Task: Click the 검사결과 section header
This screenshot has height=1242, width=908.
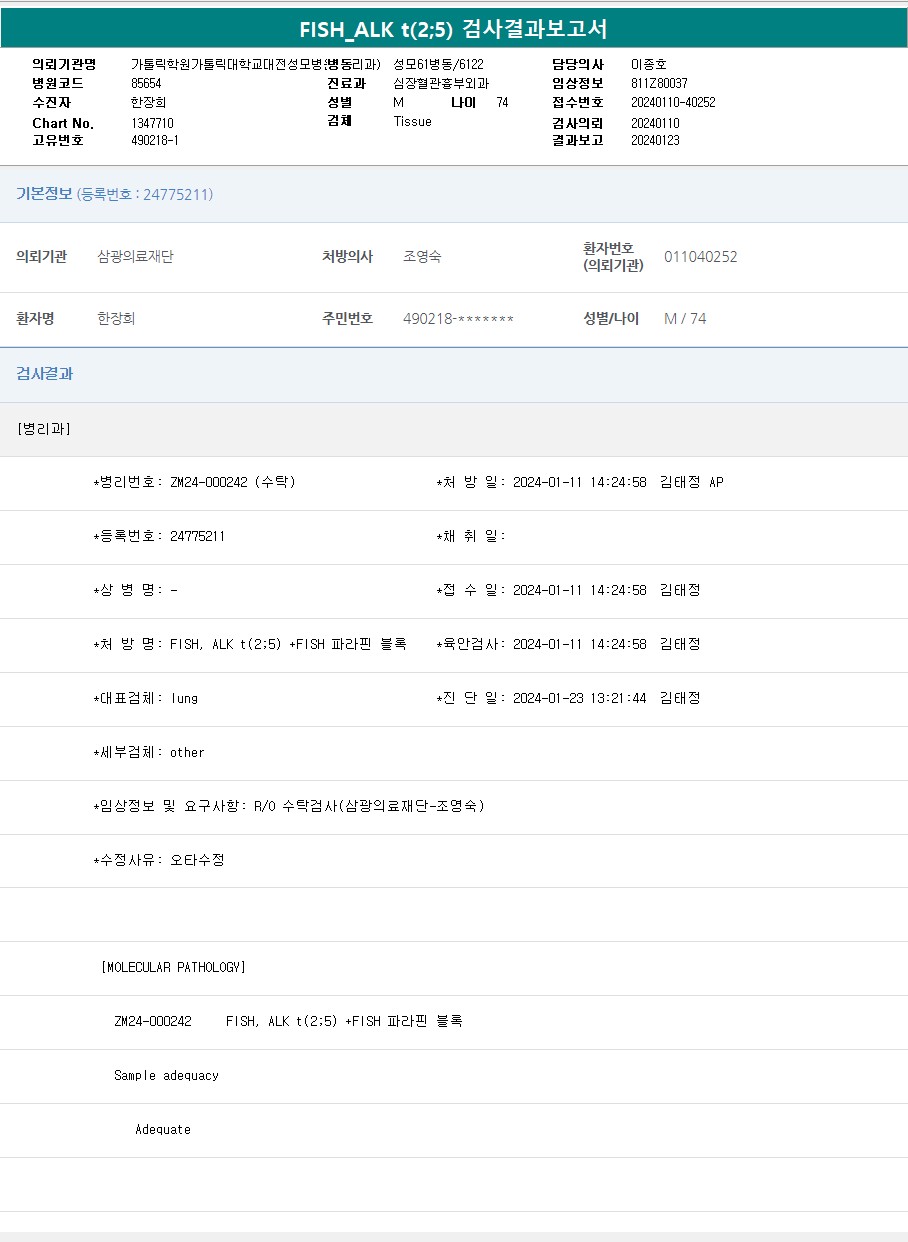Action: (x=44, y=374)
